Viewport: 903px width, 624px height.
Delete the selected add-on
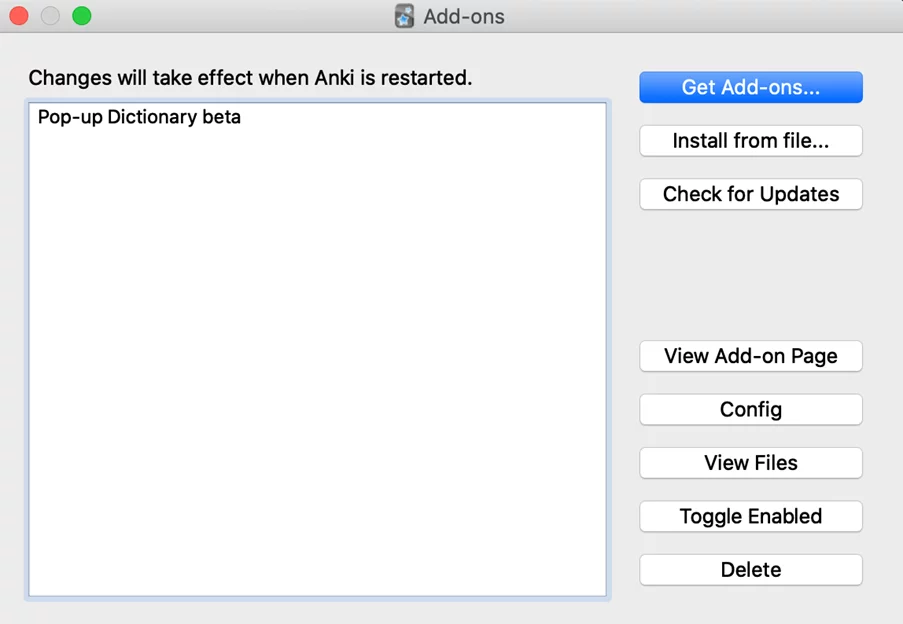[x=751, y=570]
